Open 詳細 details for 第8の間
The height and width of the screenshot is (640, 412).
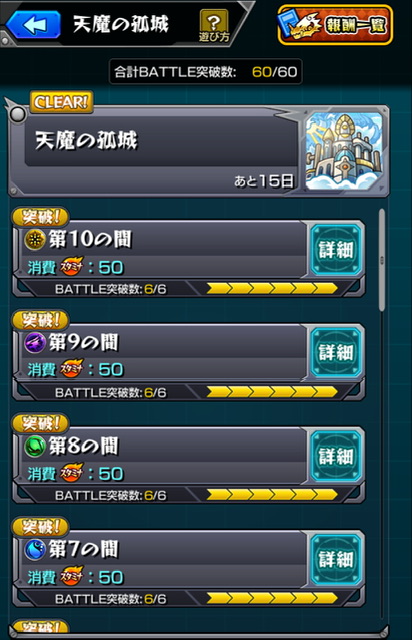336,456
